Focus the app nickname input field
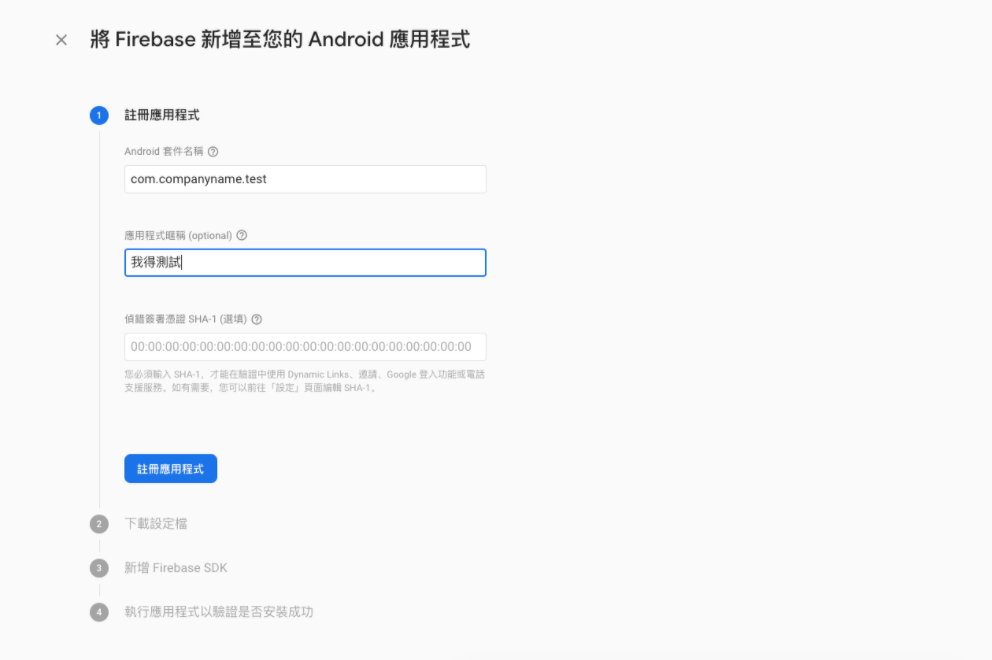This screenshot has height=660, width=992. pos(305,263)
